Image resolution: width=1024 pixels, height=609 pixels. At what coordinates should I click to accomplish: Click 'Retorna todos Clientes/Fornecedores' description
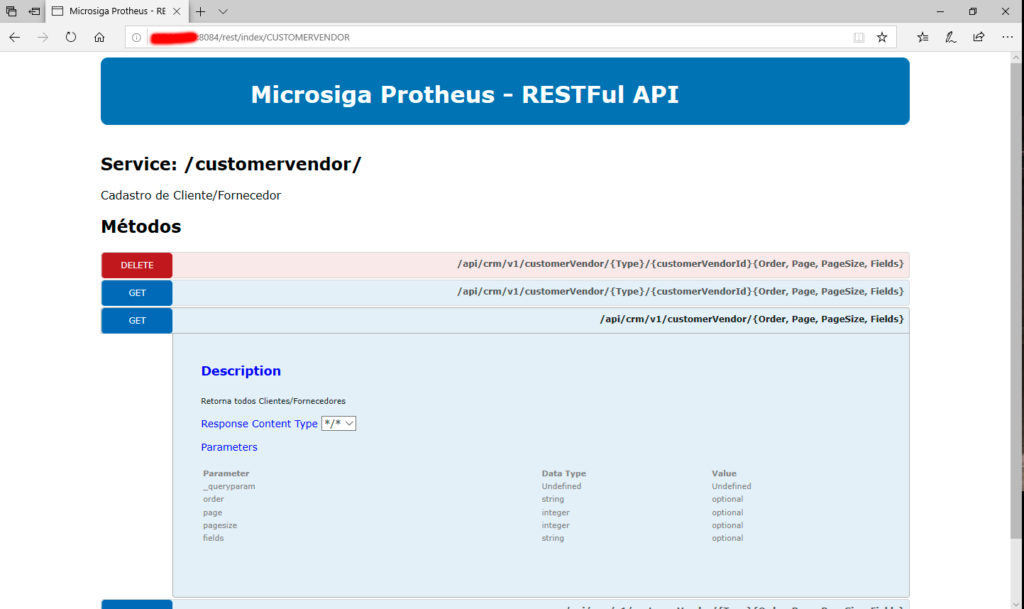273,401
